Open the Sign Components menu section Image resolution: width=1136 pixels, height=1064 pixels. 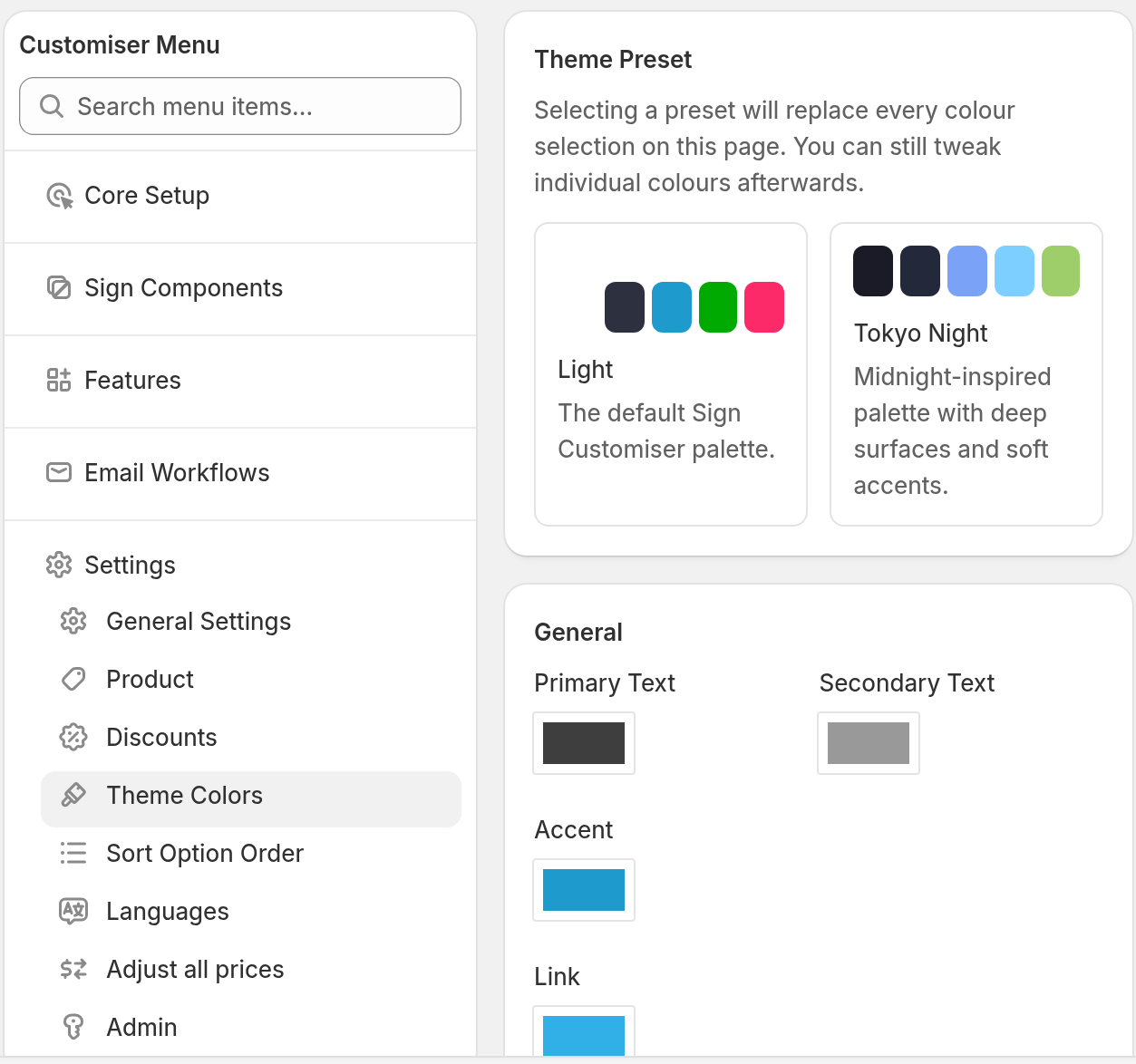click(x=240, y=289)
